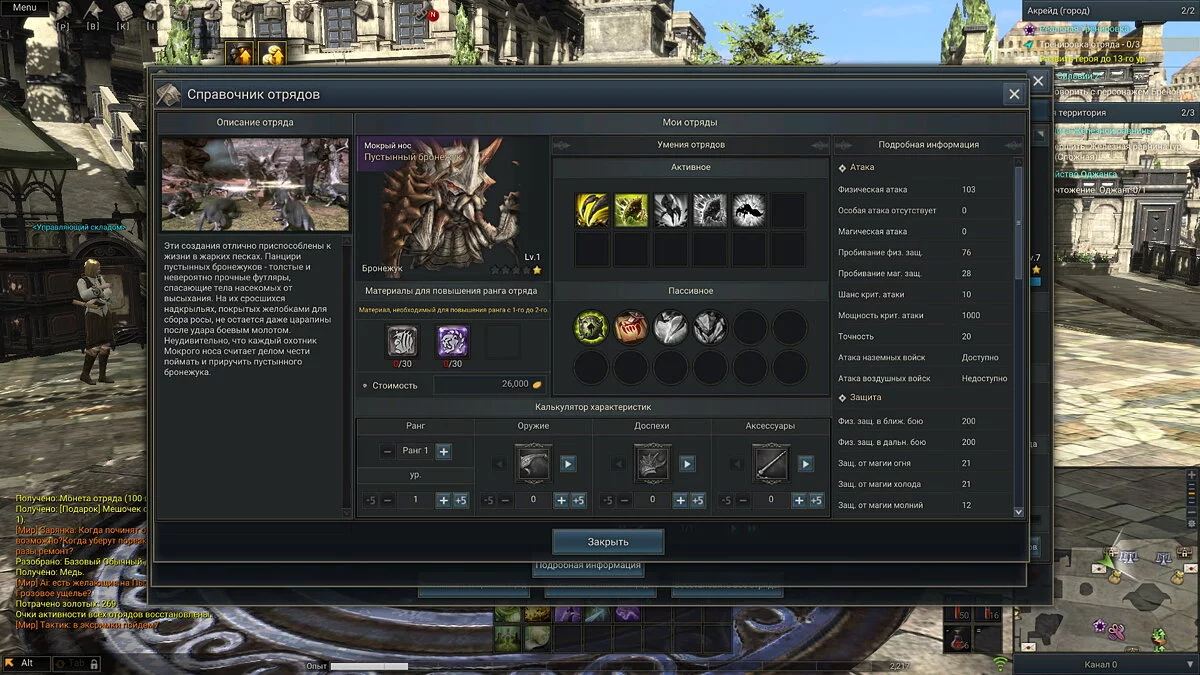
Task: Click the level value input field
Action: (415, 500)
